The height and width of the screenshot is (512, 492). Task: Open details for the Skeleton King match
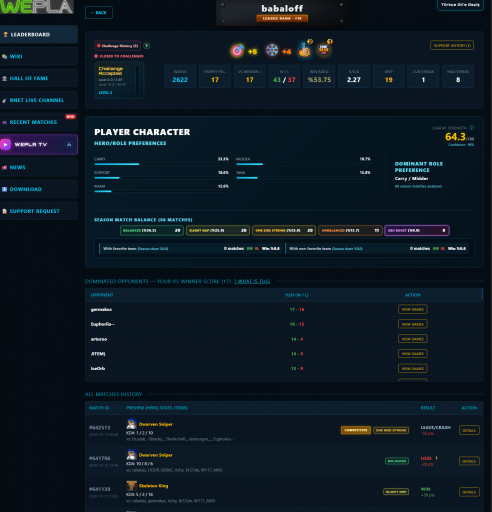(x=469, y=492)
